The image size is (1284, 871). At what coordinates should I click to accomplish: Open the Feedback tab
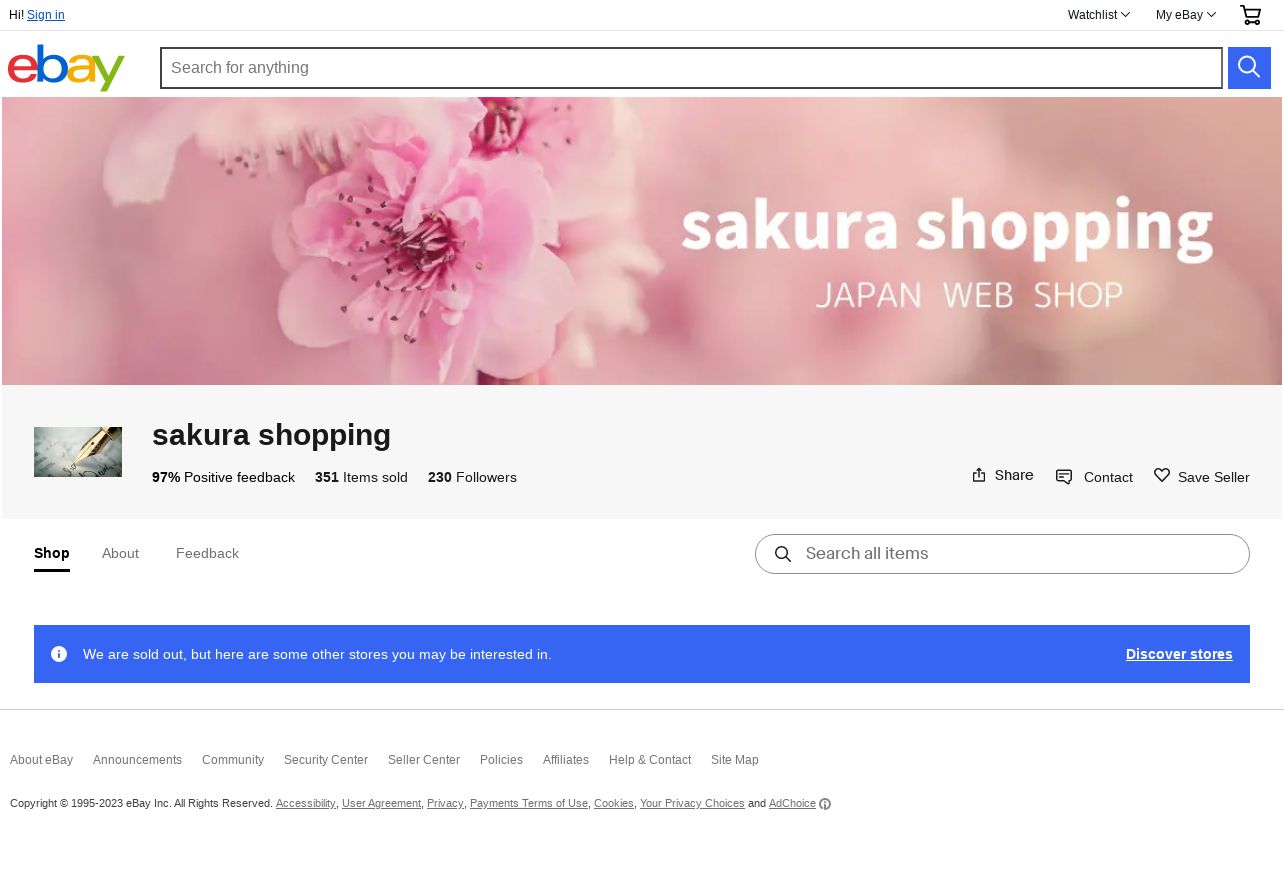[207, 553]
